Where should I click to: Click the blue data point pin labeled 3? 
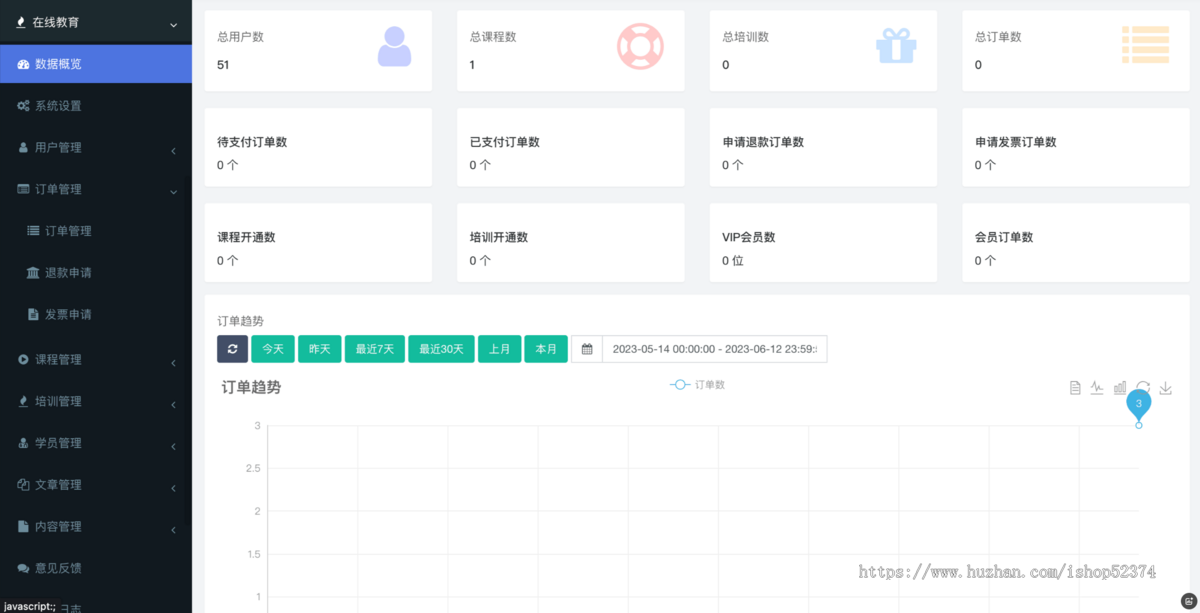tap(1139, 405)
